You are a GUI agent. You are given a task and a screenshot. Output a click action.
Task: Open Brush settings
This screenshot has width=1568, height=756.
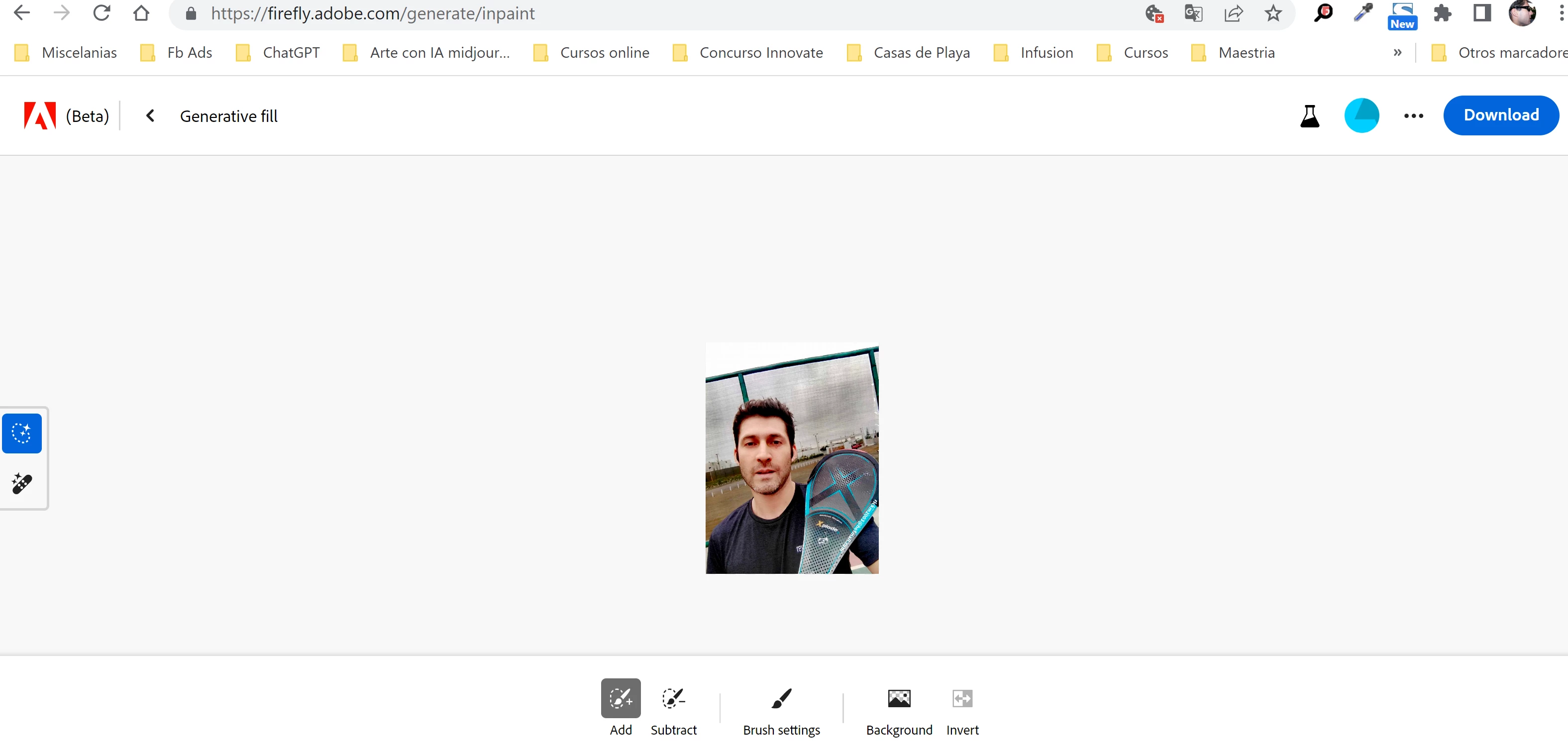tap(781, 698)
